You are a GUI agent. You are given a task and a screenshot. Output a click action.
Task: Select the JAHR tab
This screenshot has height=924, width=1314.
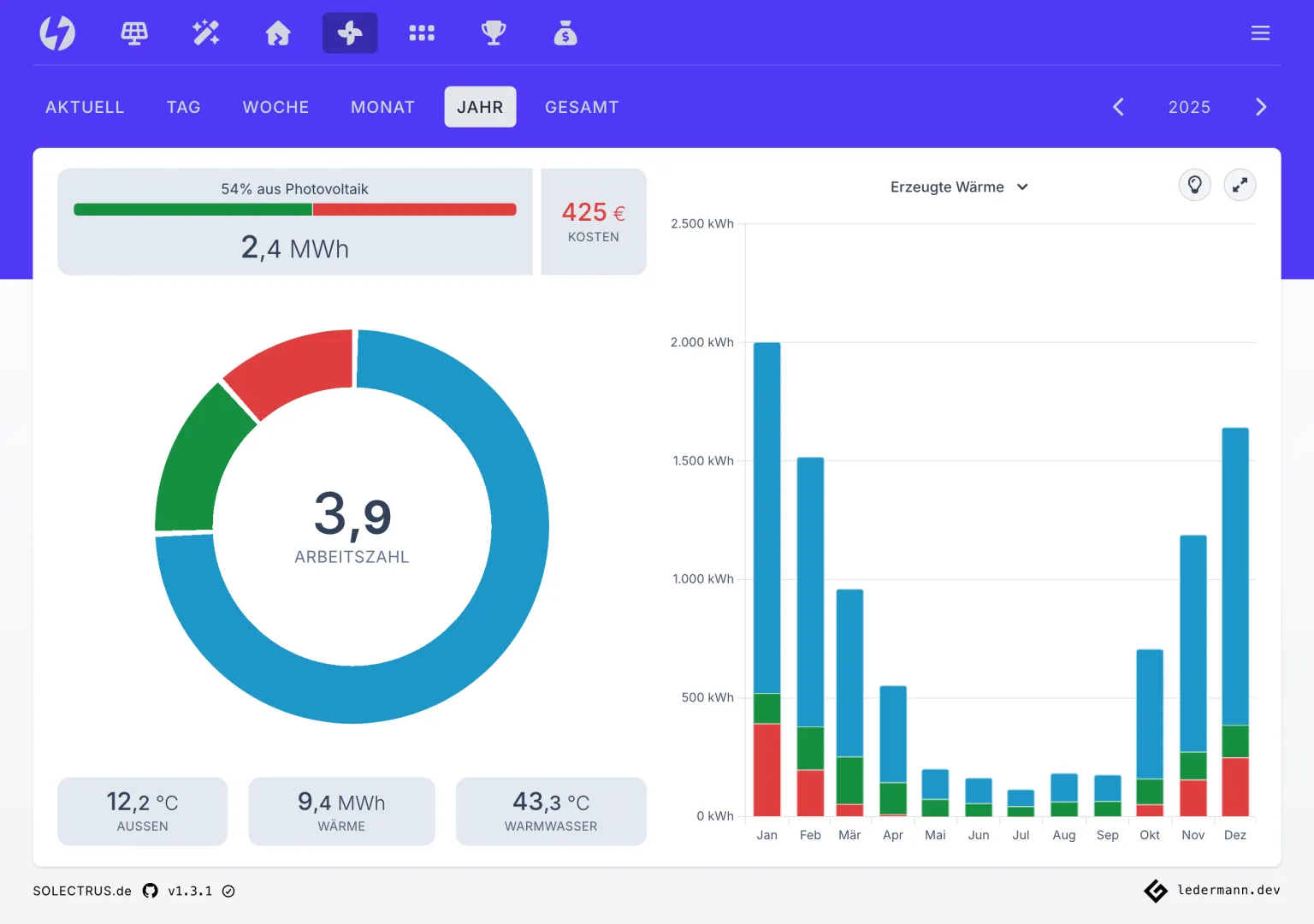point(480,107)
